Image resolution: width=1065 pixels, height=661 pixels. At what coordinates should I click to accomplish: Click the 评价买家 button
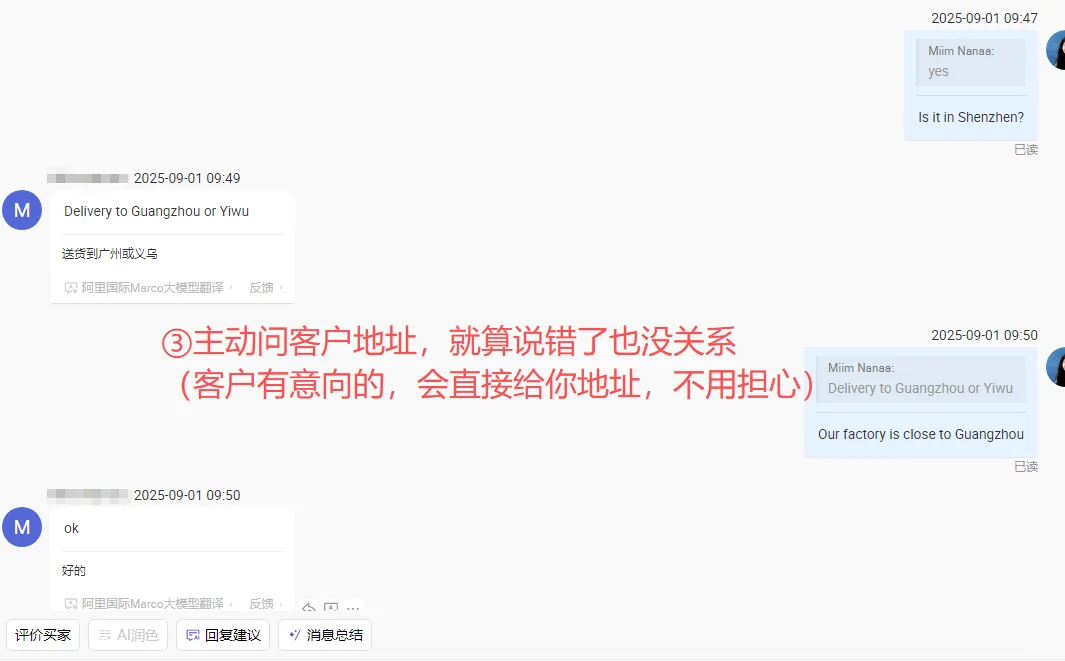tap(43, 635)
